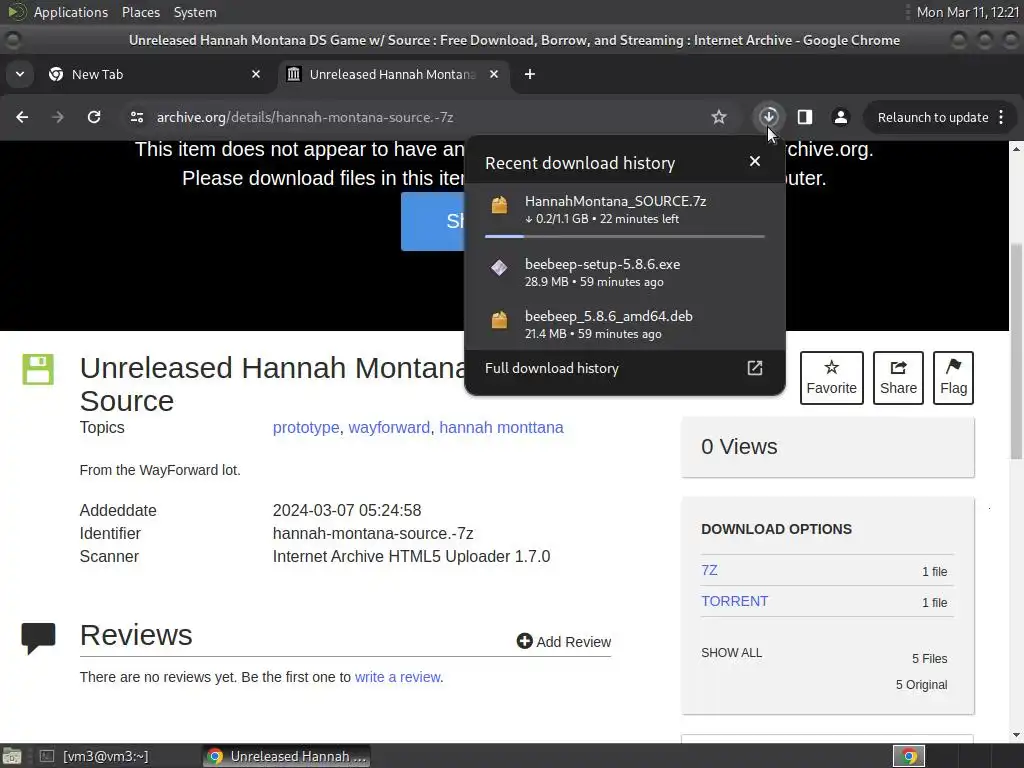1024x768 pixels.
Task: Click write a review link
Action: (x=398, y=677)
